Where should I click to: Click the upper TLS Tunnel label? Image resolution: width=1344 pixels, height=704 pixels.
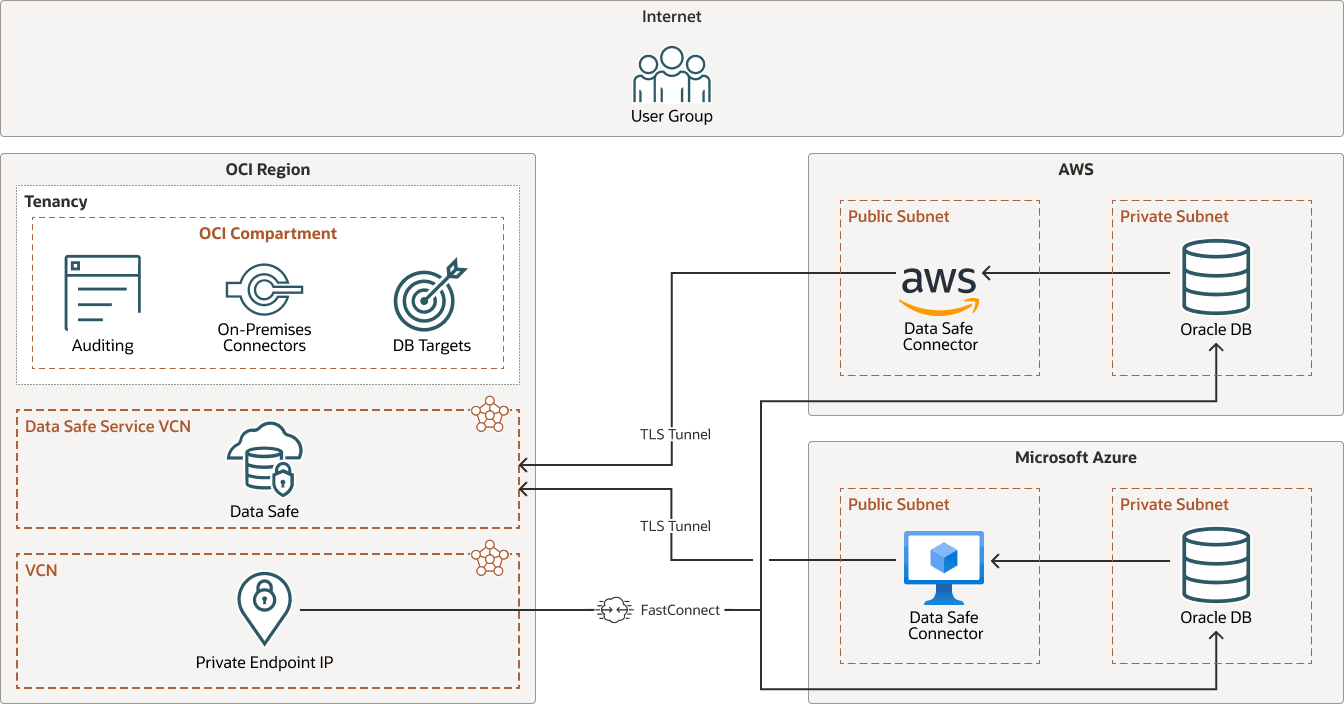tap(676, 434)
